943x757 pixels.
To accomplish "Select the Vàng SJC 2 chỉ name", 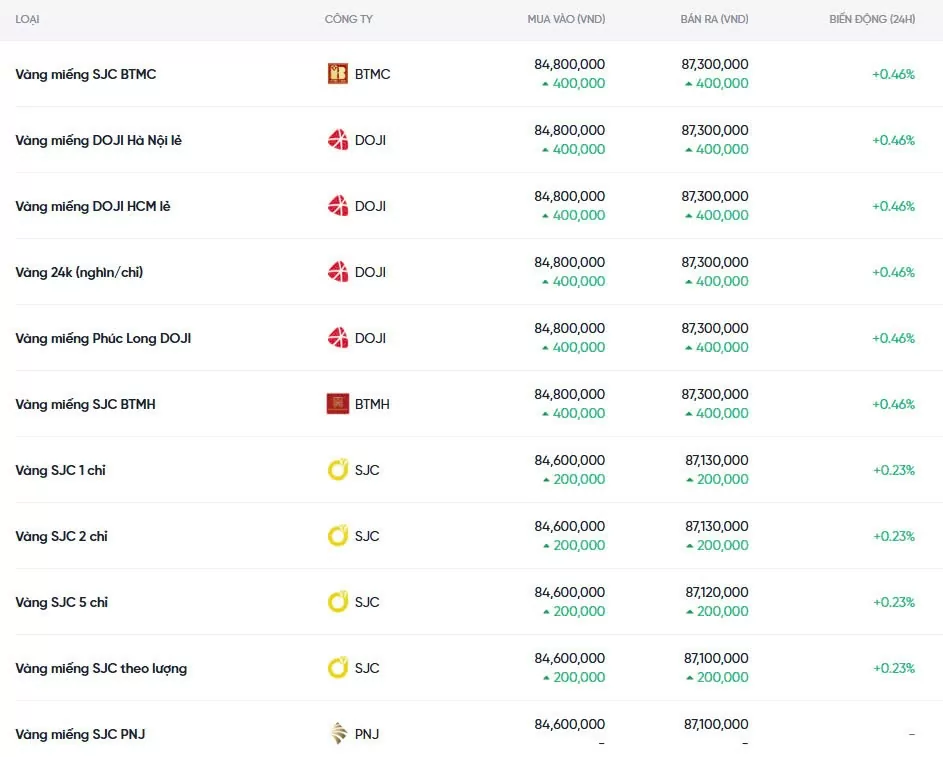I will (x=61, y=536).
